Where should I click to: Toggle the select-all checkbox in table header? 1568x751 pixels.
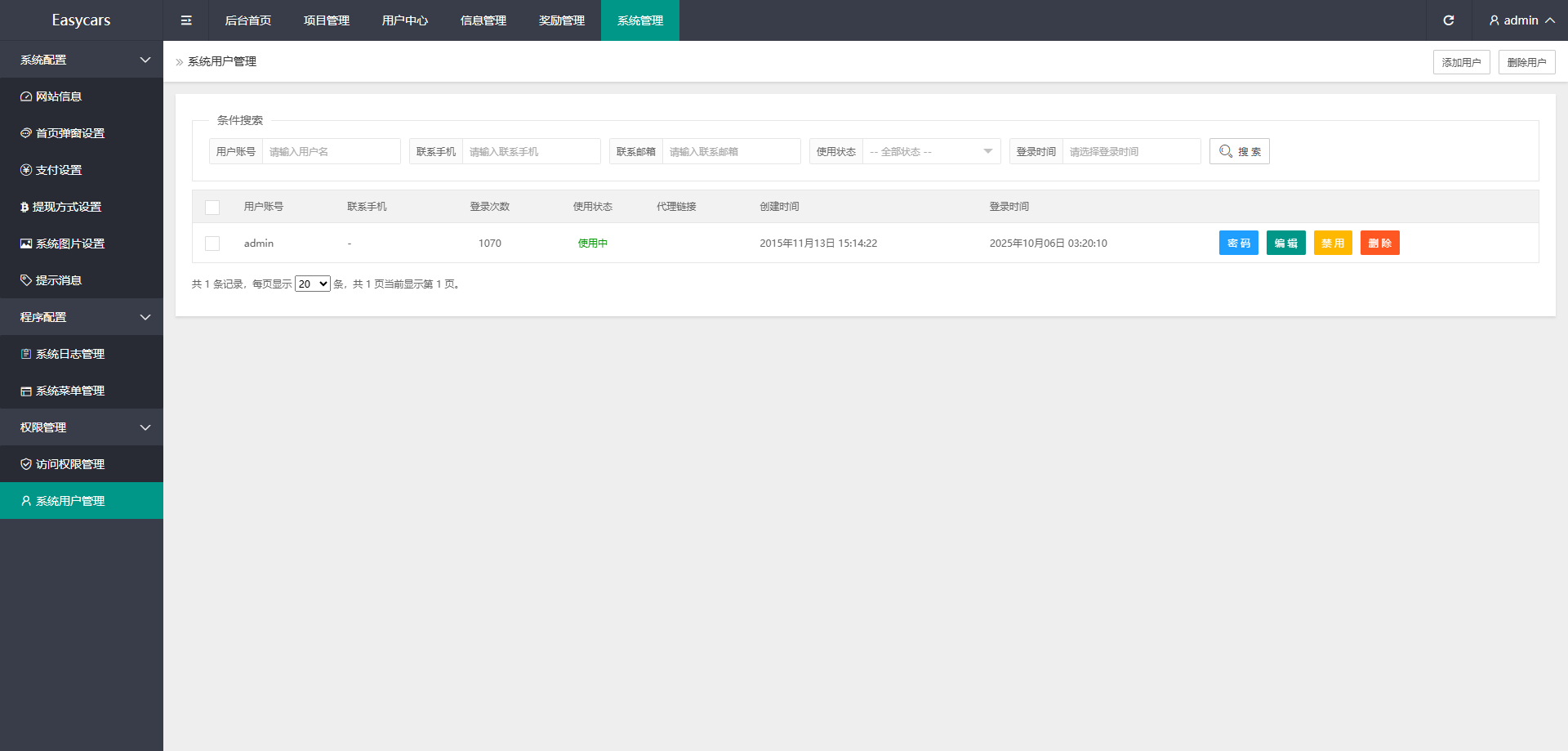coord(212,208)
